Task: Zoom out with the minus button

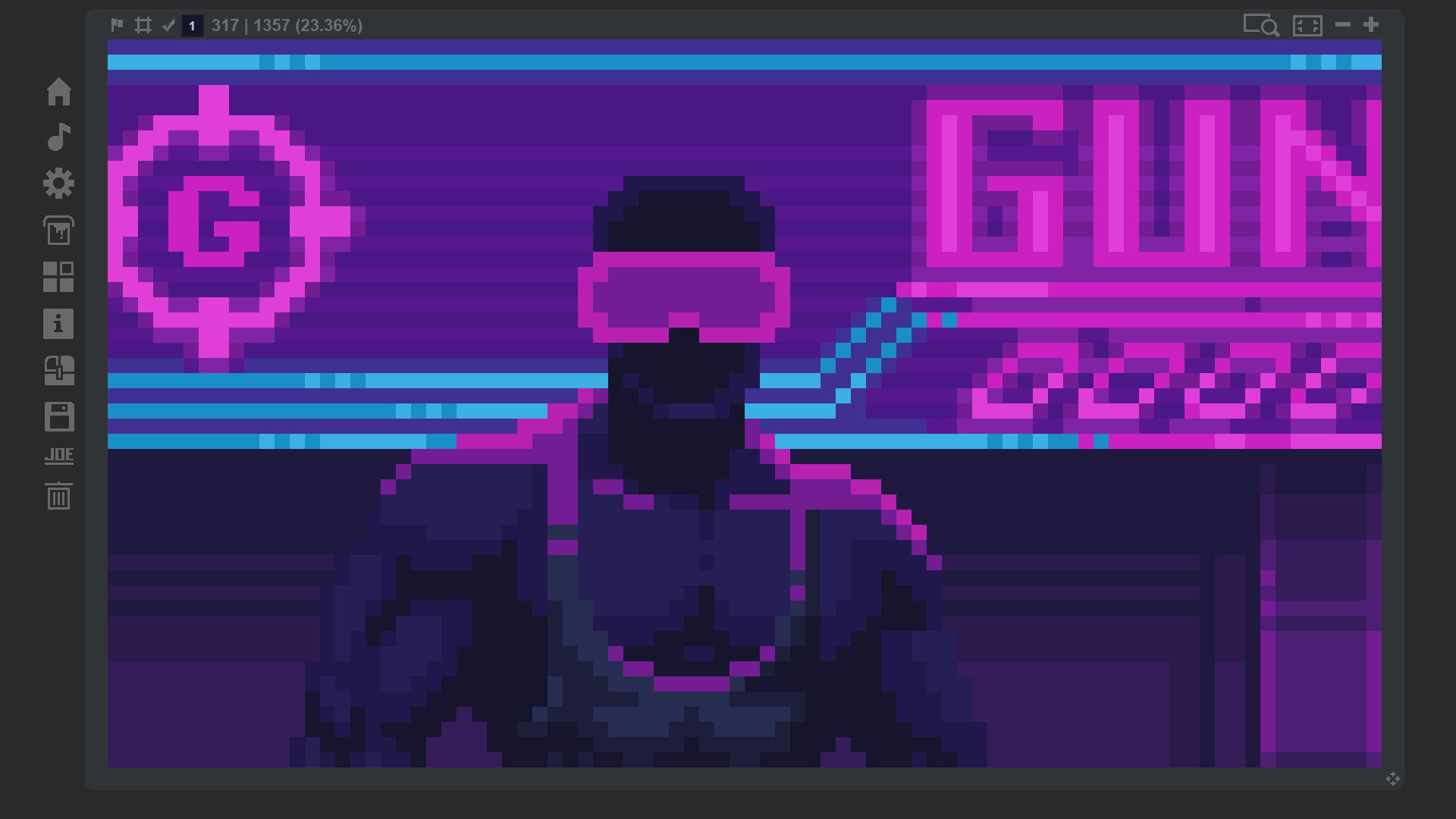Action: (x=1343, y=25)
